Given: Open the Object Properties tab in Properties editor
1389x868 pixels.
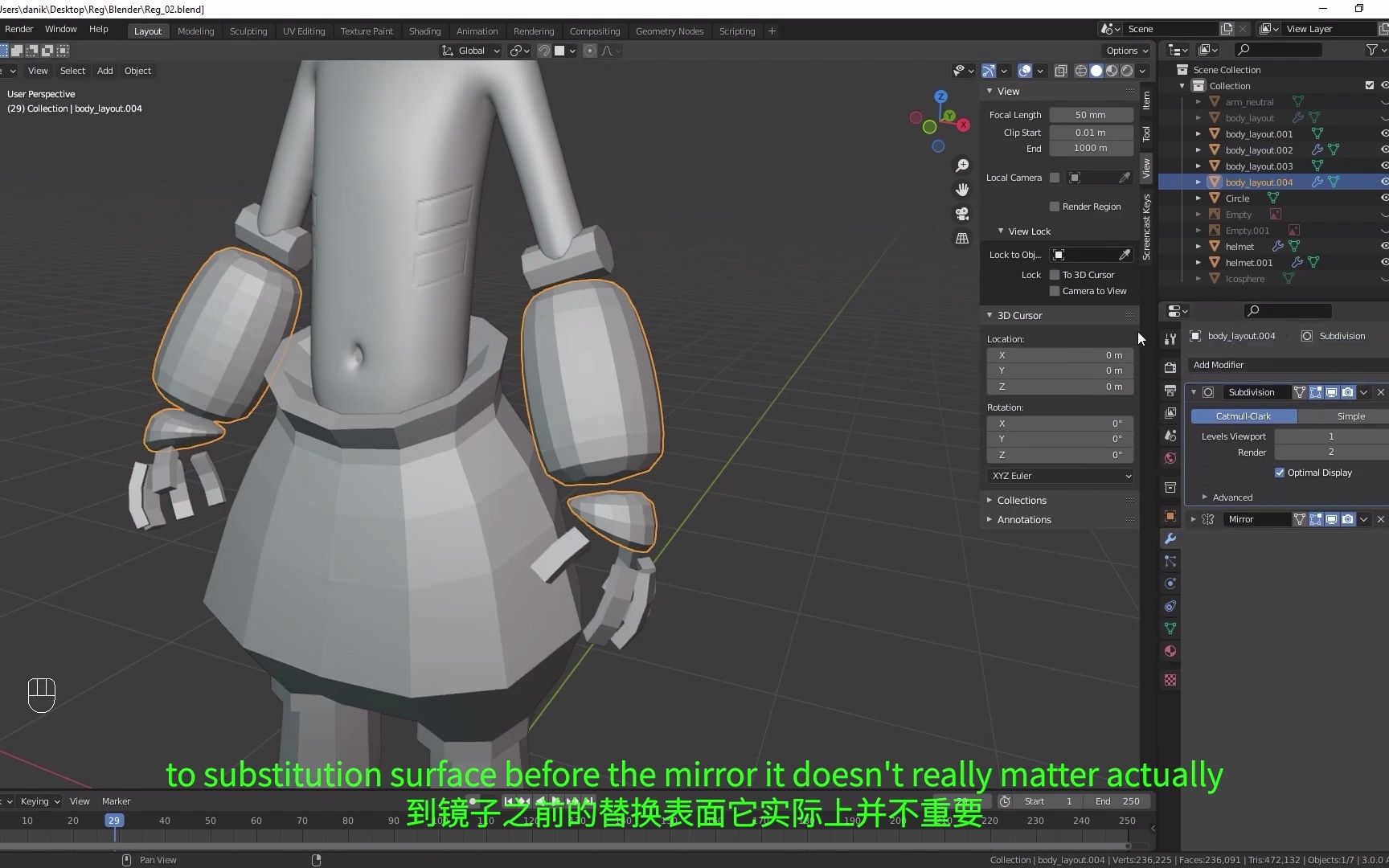Looking at the screenshot, I should pyautogui.click(x=1170, y=516).
